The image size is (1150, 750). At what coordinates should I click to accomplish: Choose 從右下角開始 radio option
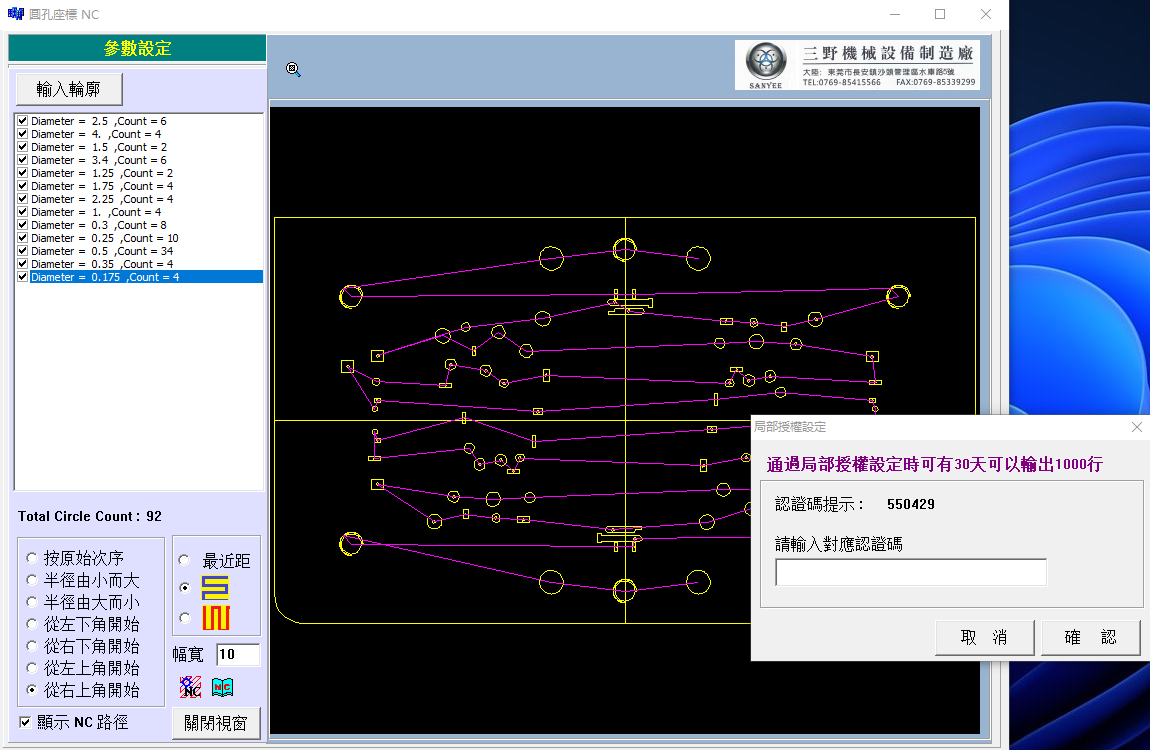(x=32, y=646)
